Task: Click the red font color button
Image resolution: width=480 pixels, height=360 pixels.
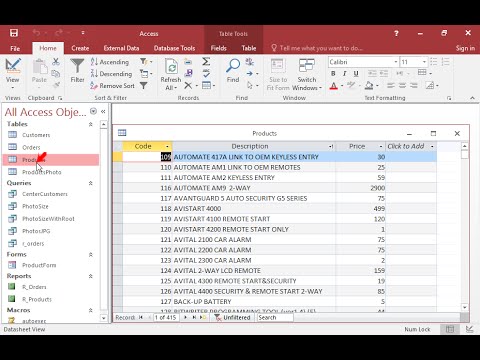Action: point(333,86)
